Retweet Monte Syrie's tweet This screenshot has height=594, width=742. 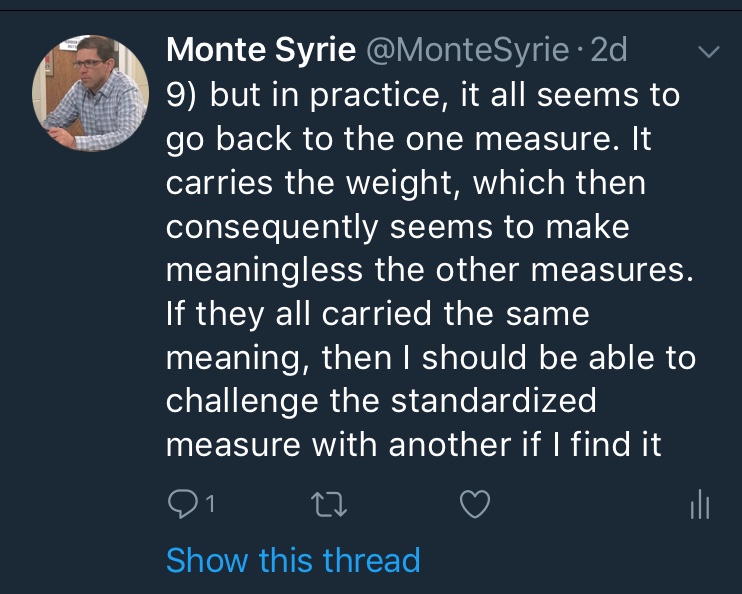[x=326, y=506]
